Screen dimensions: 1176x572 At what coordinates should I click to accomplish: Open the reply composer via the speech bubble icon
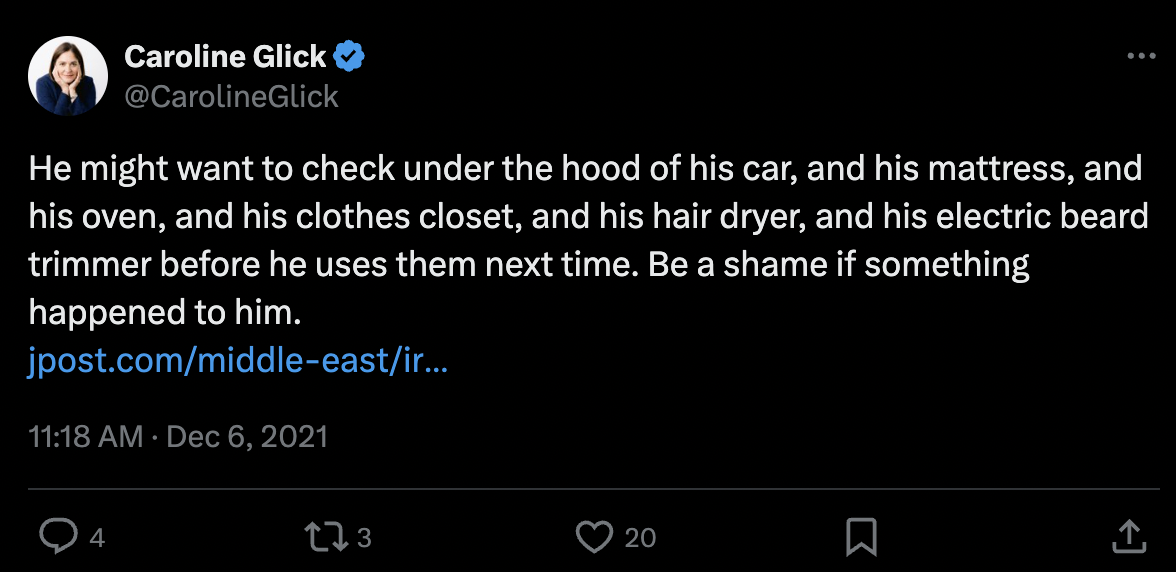pos(58,537)
